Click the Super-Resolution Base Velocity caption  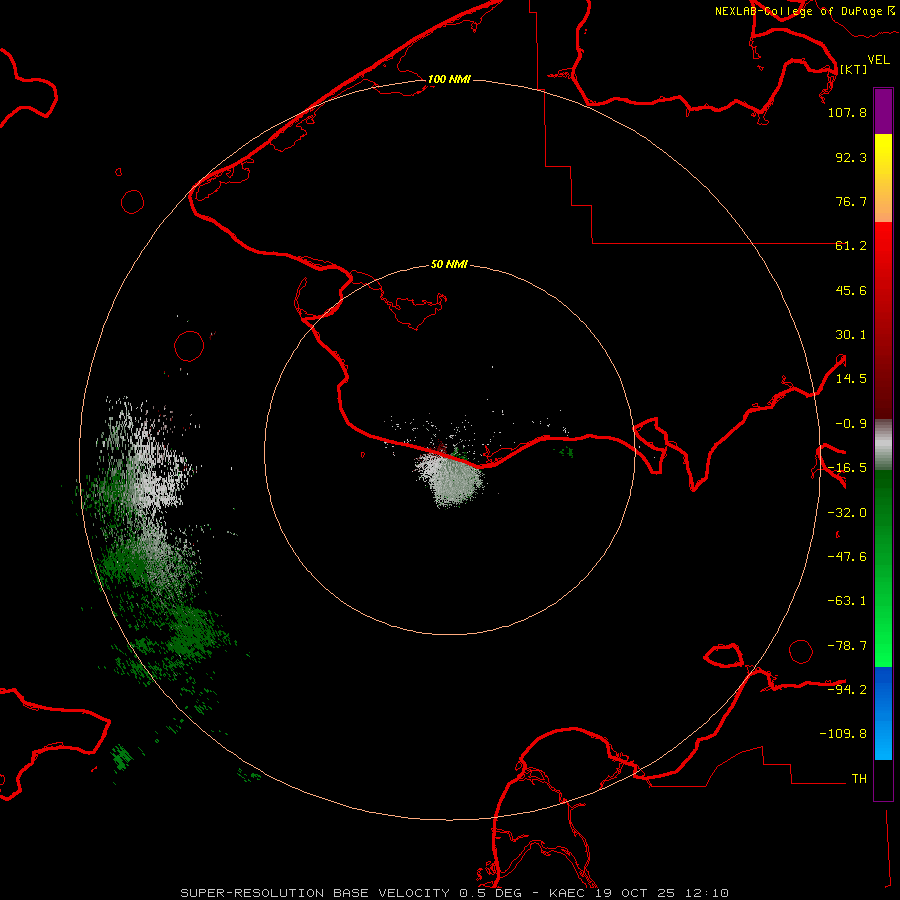(x=455, y=893)
